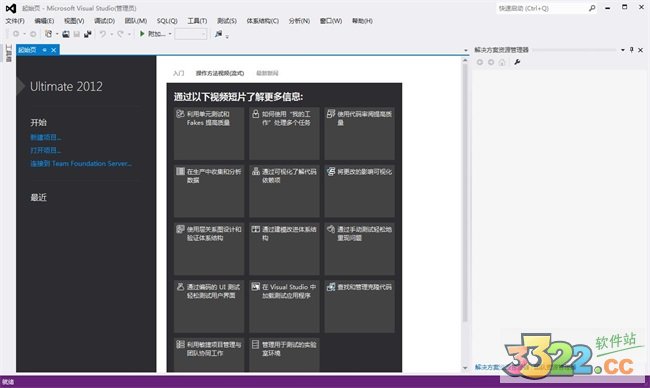Open the 工具(T) menu

click(197, 21)
